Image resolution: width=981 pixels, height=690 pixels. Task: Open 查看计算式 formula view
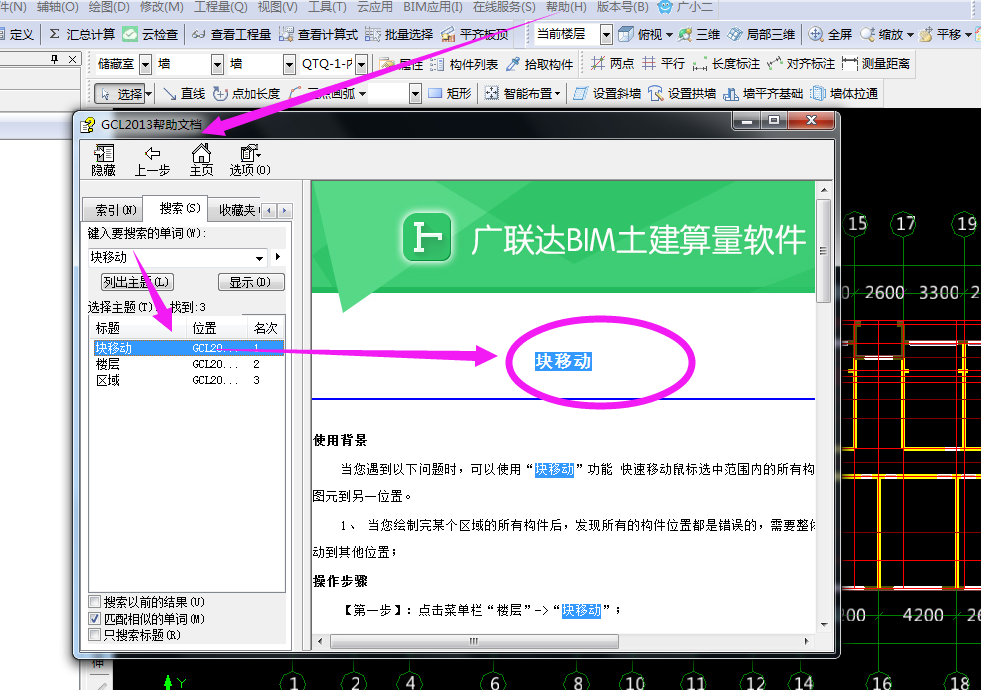(x=318, y=34)
